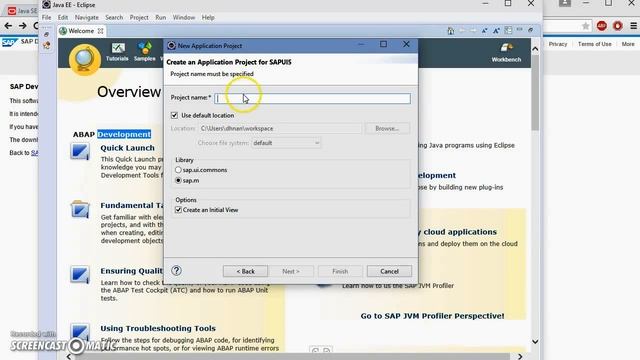Open the Tutorials icon on Welcome page
Viewport: 640px width, 360px height.
pos(117,52)
